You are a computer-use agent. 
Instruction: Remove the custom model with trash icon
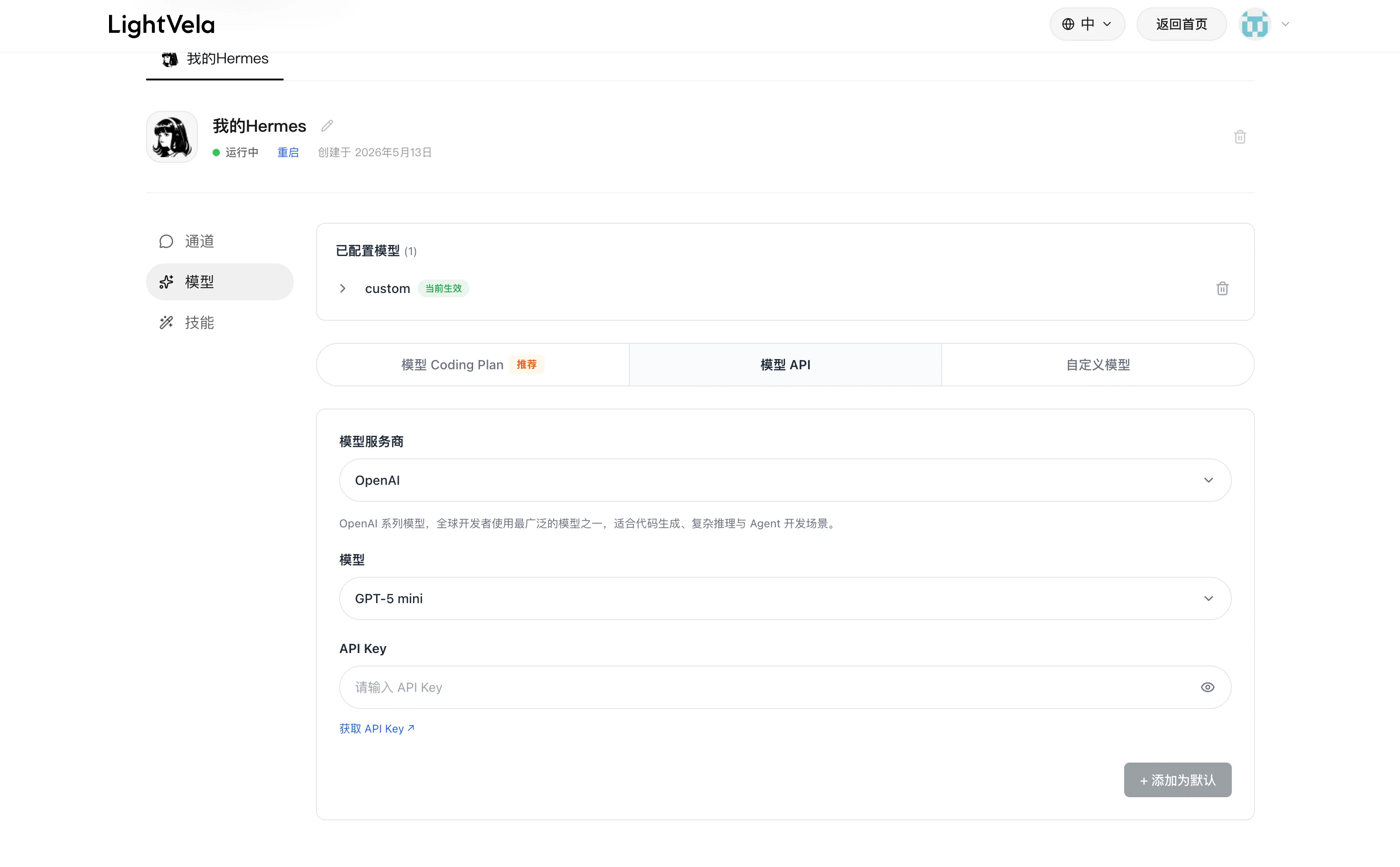tap(1222, 288)
